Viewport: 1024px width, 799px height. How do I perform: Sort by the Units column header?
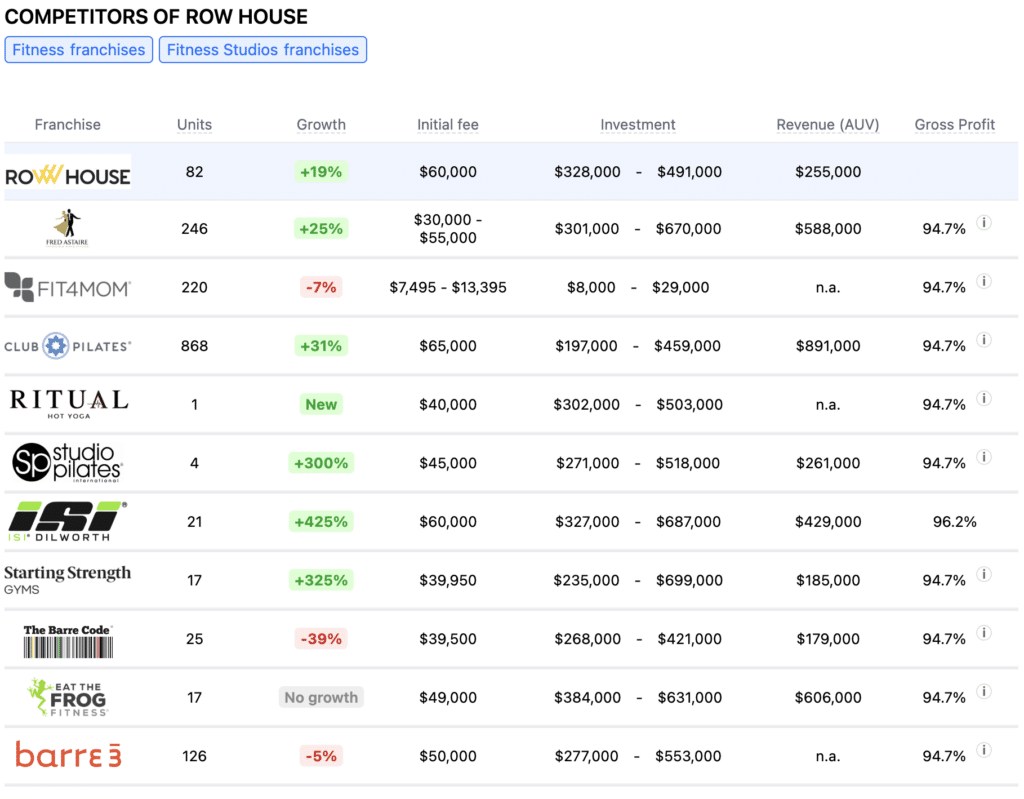click(195, 124)
